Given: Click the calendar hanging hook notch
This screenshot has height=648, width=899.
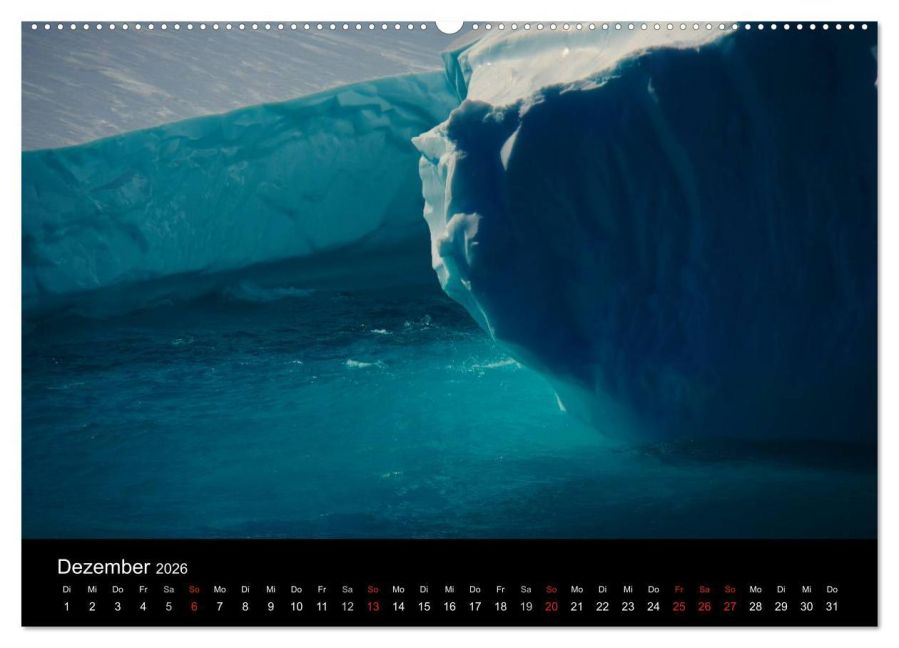Looking at the screenshot, I should 450,26.
